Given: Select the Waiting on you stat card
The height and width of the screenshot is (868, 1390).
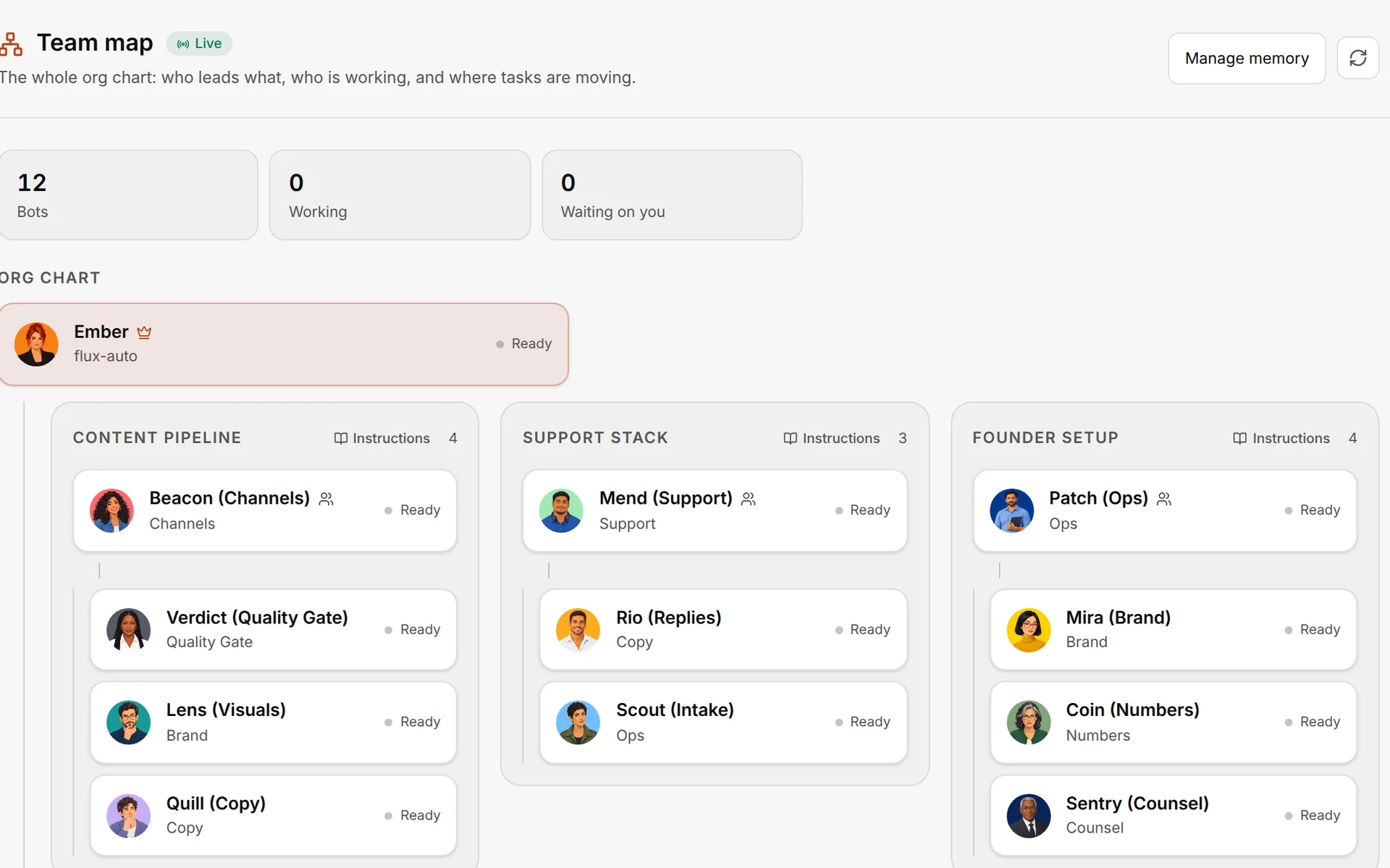Looking at the screenshot, I should point(672,195).
